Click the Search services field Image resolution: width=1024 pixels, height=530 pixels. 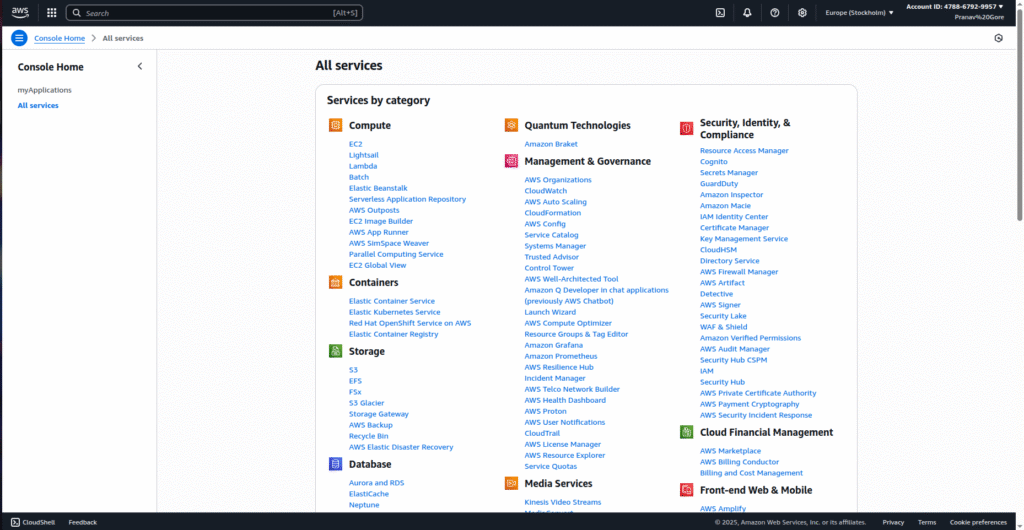pos(214,13)
